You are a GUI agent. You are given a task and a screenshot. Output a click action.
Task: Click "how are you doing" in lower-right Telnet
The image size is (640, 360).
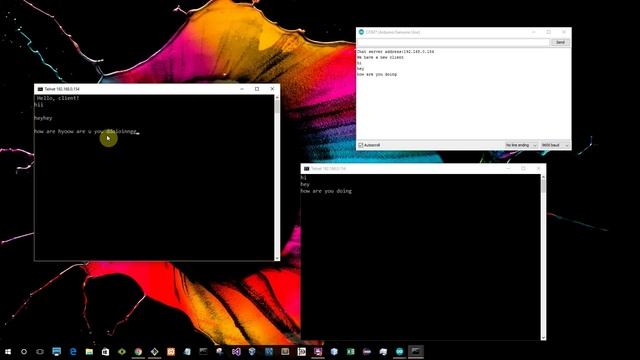pyautogui.click(x=326, y=191)
